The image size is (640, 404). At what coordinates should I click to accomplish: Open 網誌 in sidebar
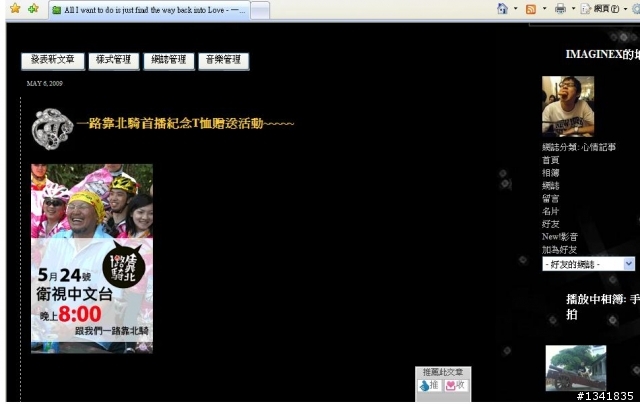click(551, 186)
